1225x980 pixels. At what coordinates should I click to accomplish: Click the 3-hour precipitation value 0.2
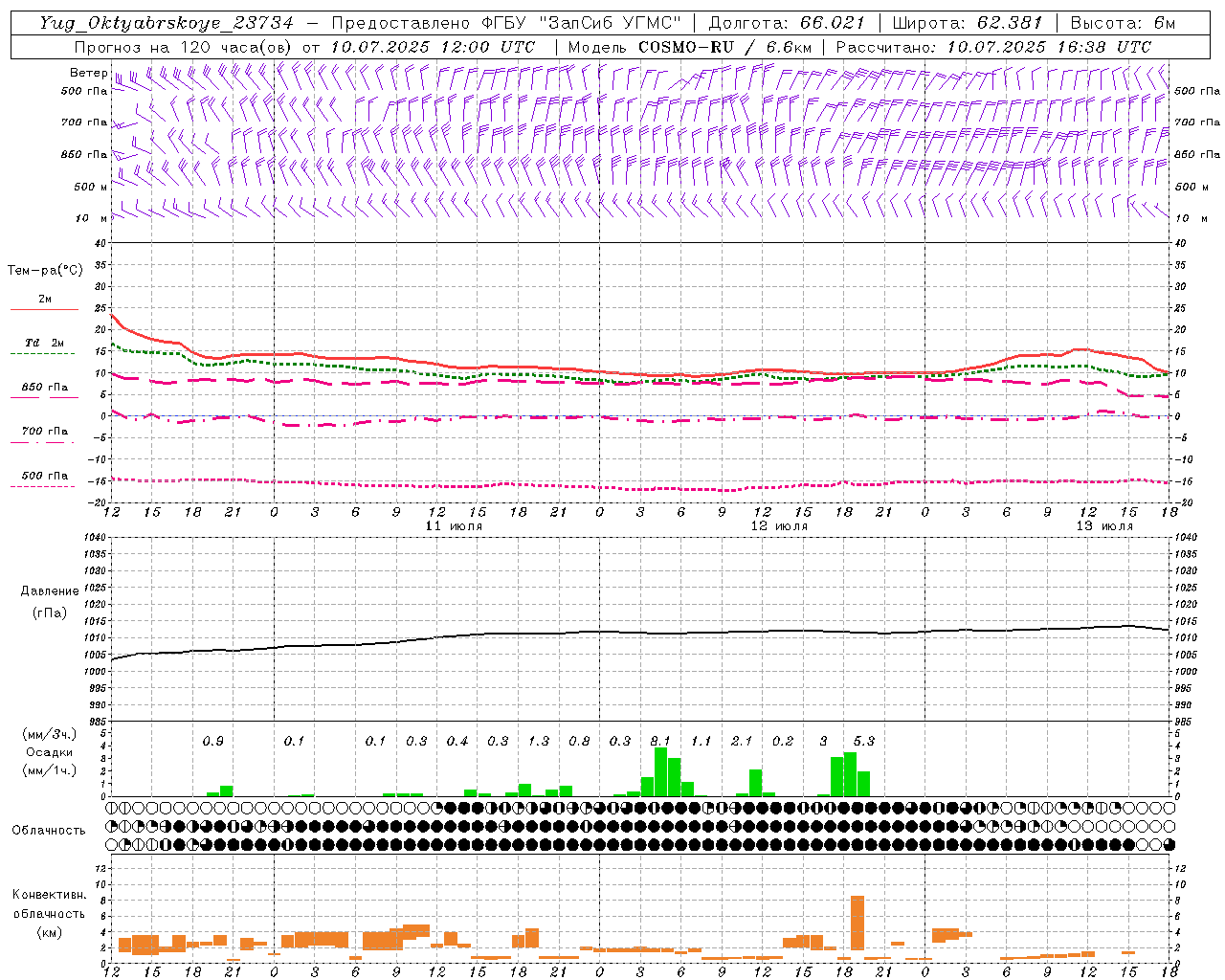783,741
